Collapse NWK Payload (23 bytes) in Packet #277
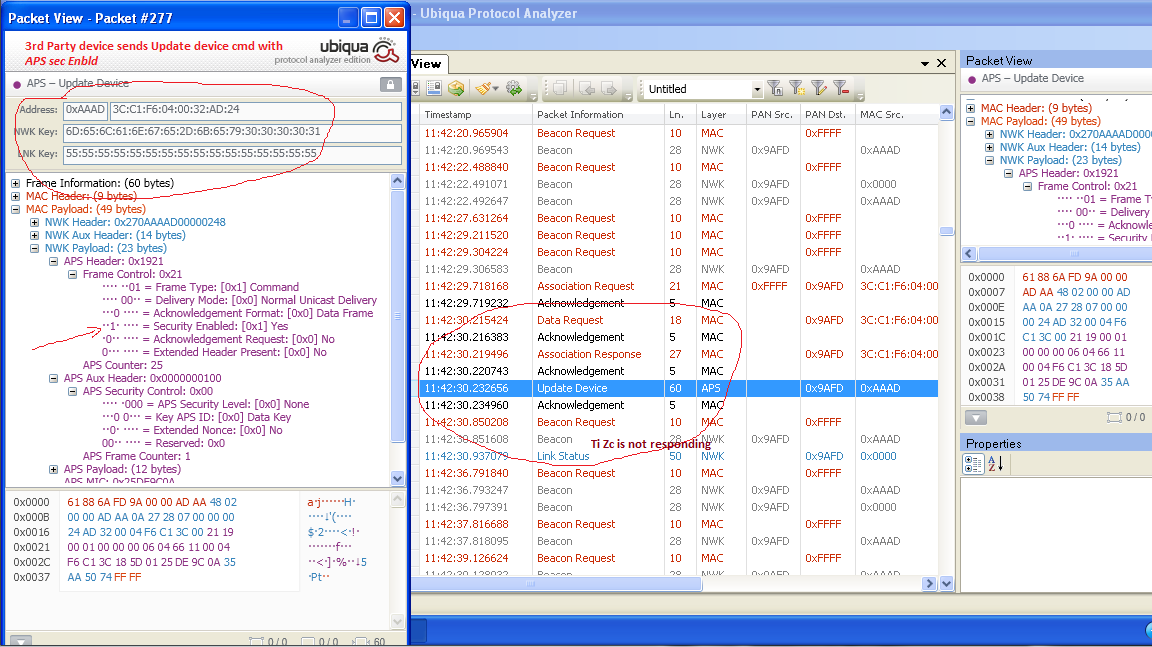Image resolution: width=1152 pixels, height=647 pixels. click(x=35, y=249)
